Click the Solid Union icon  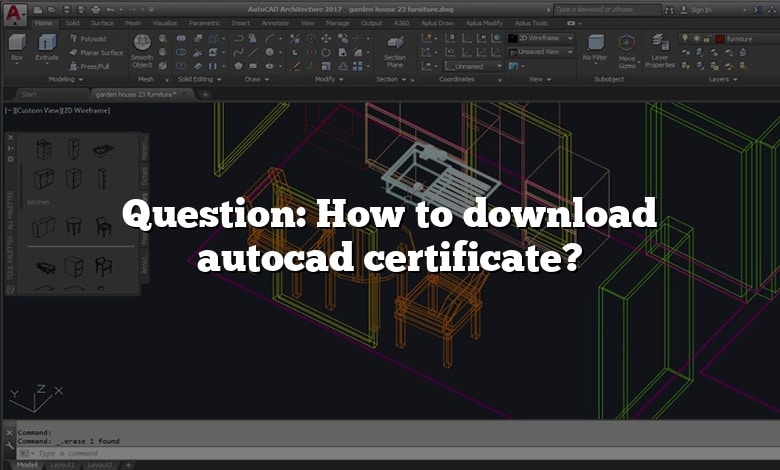coord(181,38)
